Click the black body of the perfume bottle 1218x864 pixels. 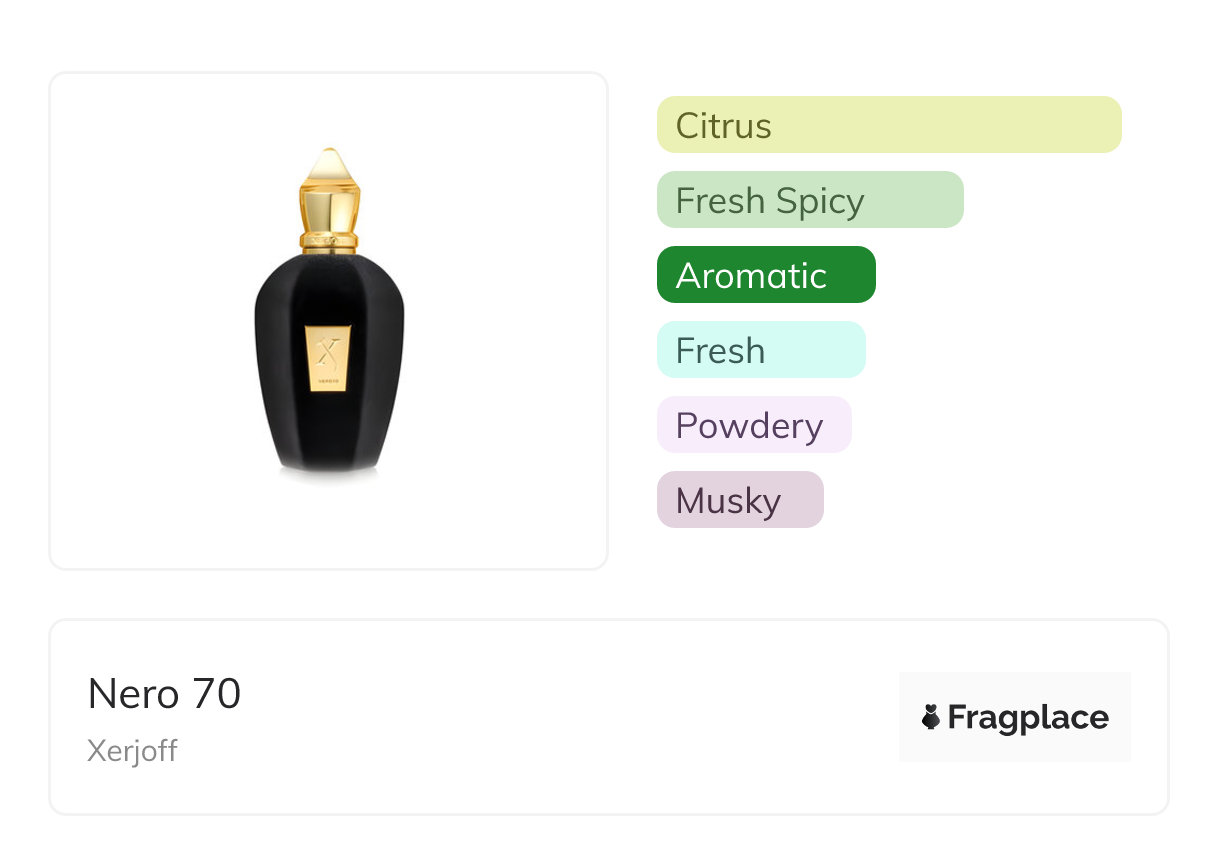(x=290, y=400)
